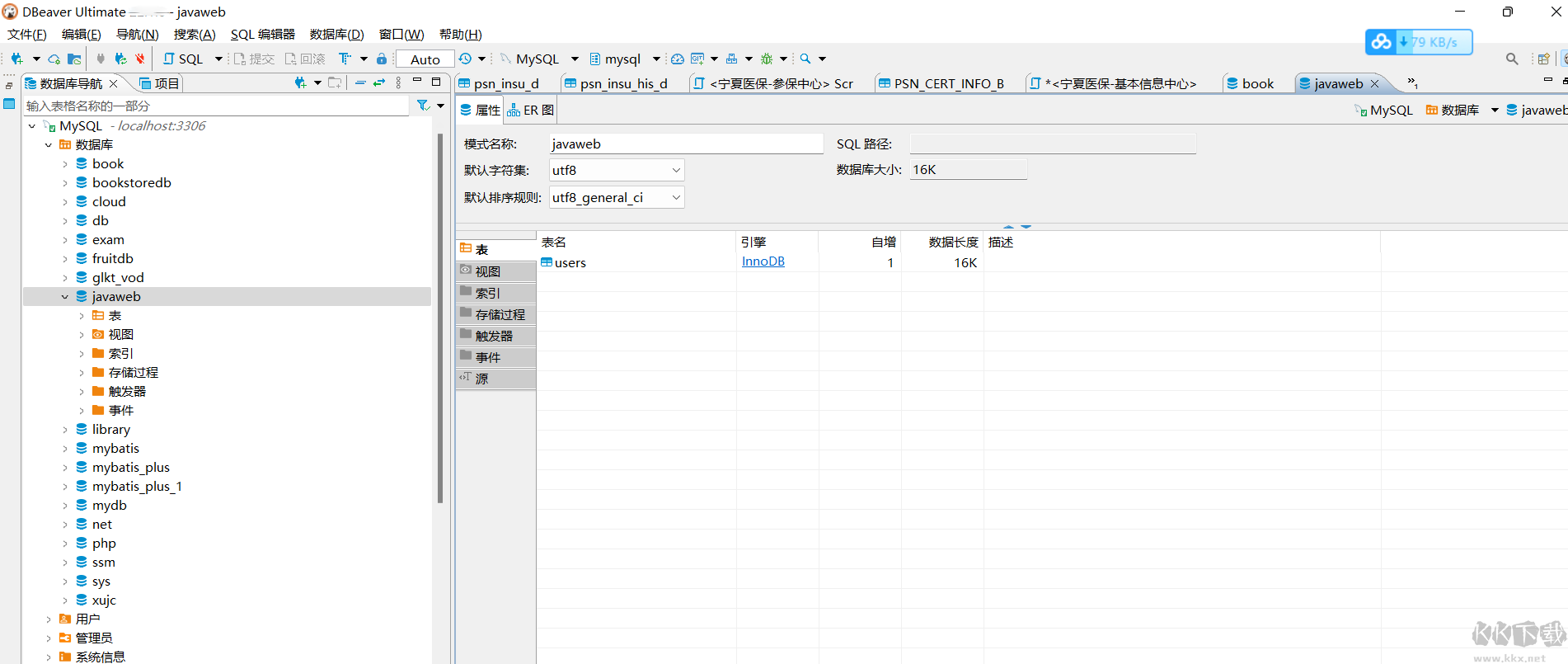Click the database filter funnel icon
This screenshot has height=664, width=1568.
tap(423, 106)
